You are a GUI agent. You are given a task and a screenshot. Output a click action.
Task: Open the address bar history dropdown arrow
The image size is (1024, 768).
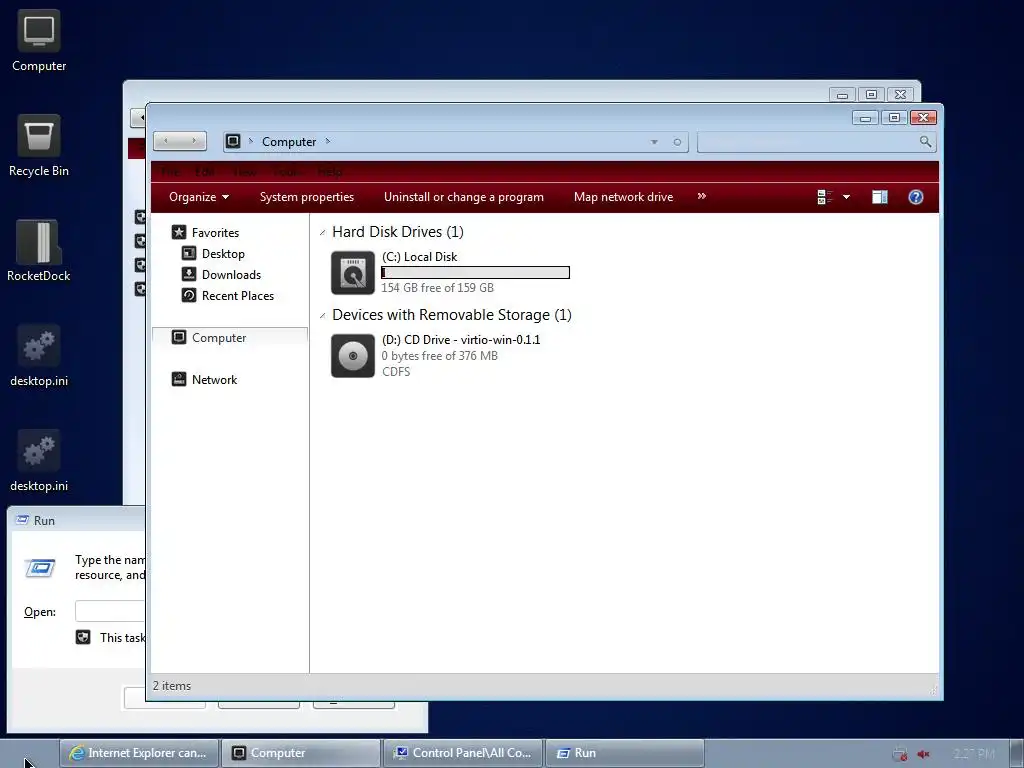click(x=654, y=142)
